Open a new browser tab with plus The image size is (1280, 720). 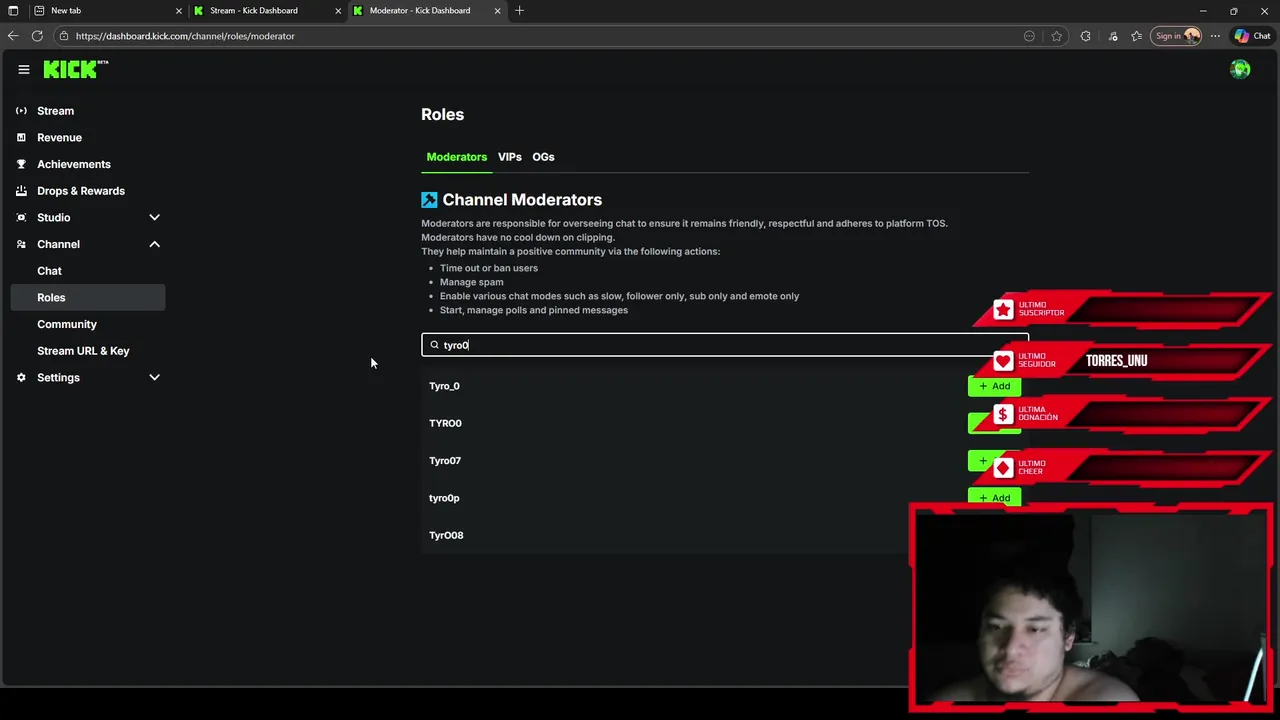pyautogui.click(x=519, y=10)
